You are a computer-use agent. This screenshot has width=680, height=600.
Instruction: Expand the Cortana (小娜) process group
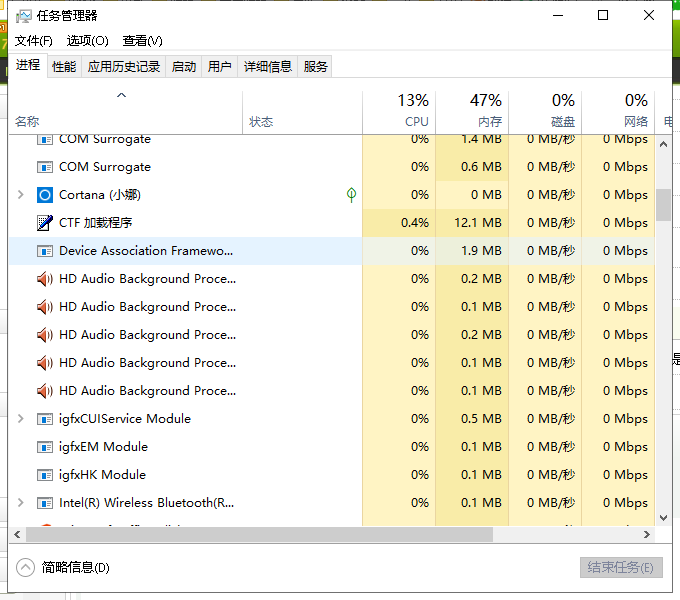click(20, 195)
